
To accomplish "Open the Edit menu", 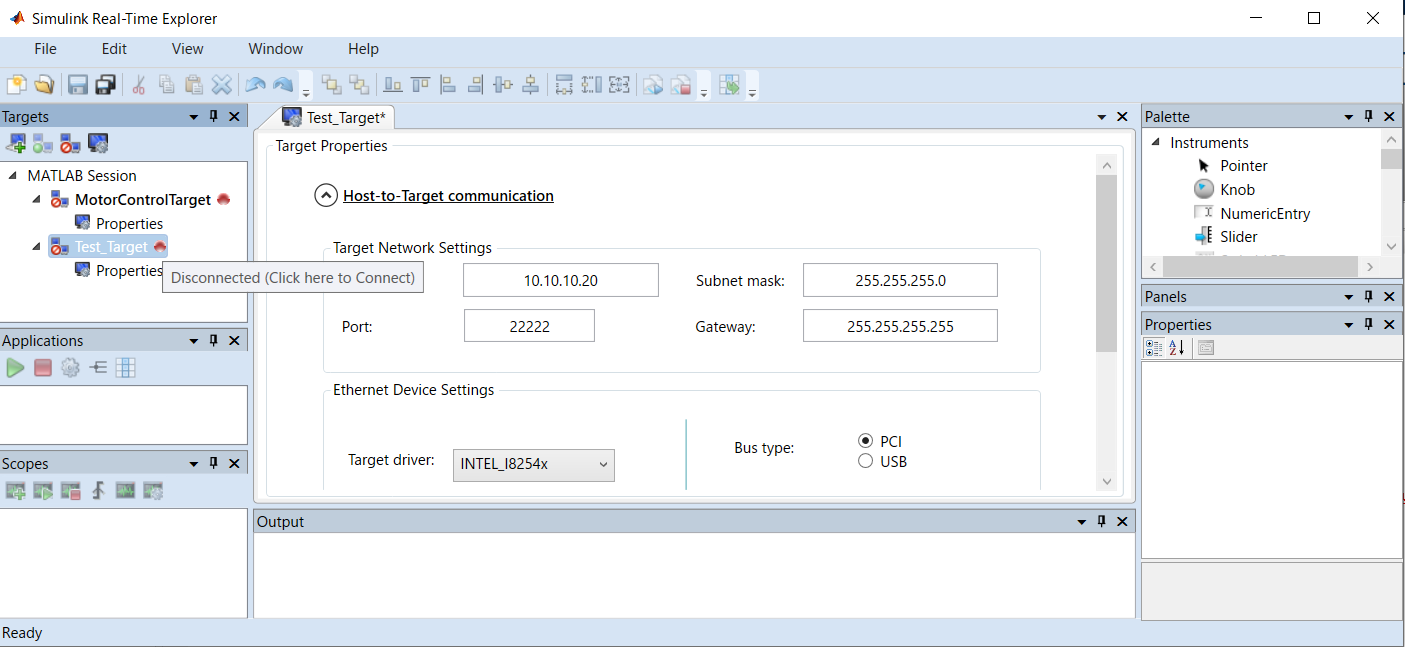I will [114, 49].
